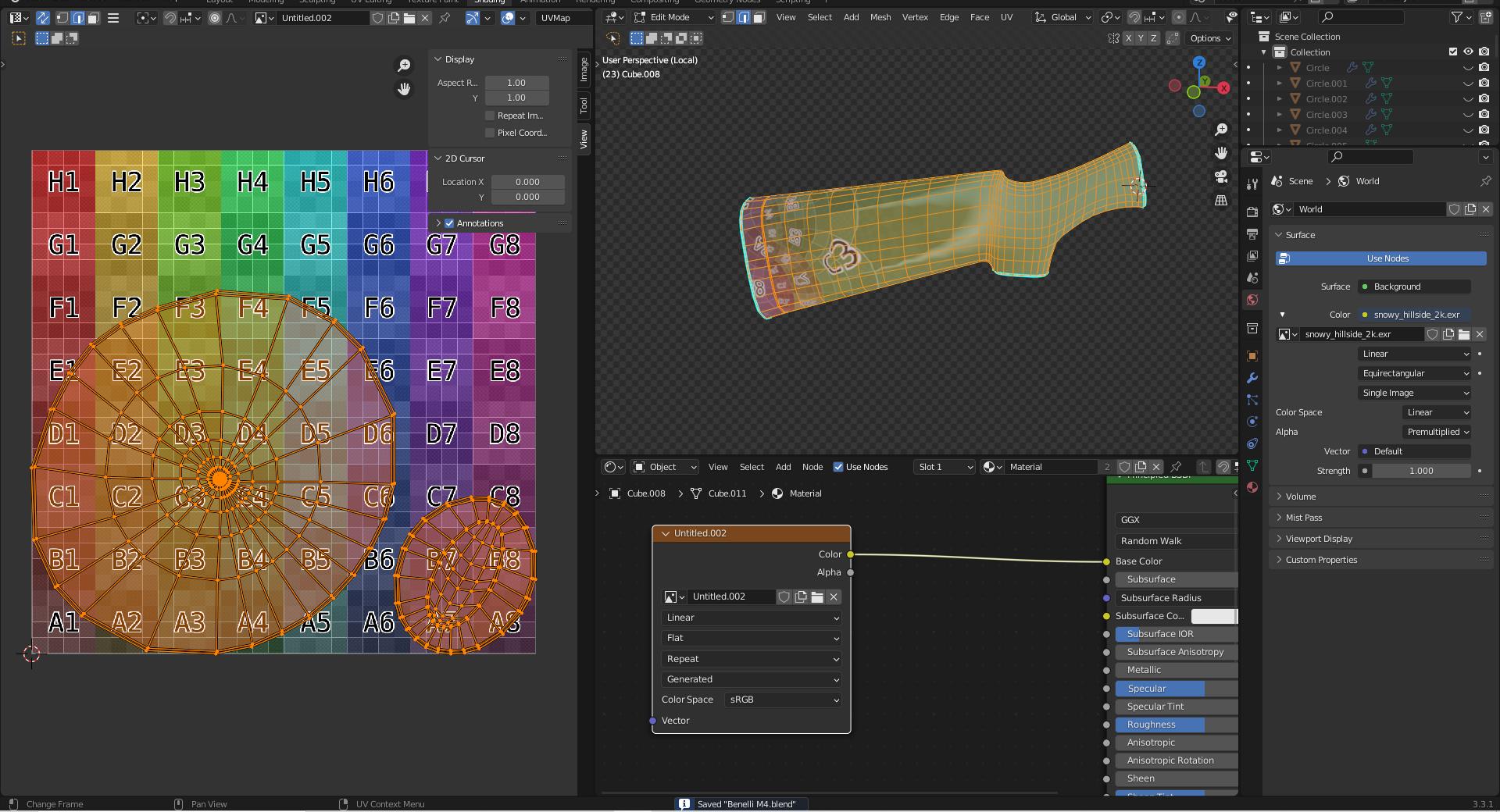The image size is (1500, 812).
Task: Click the 2D Cursor Location X field
Action: [527, 182]
